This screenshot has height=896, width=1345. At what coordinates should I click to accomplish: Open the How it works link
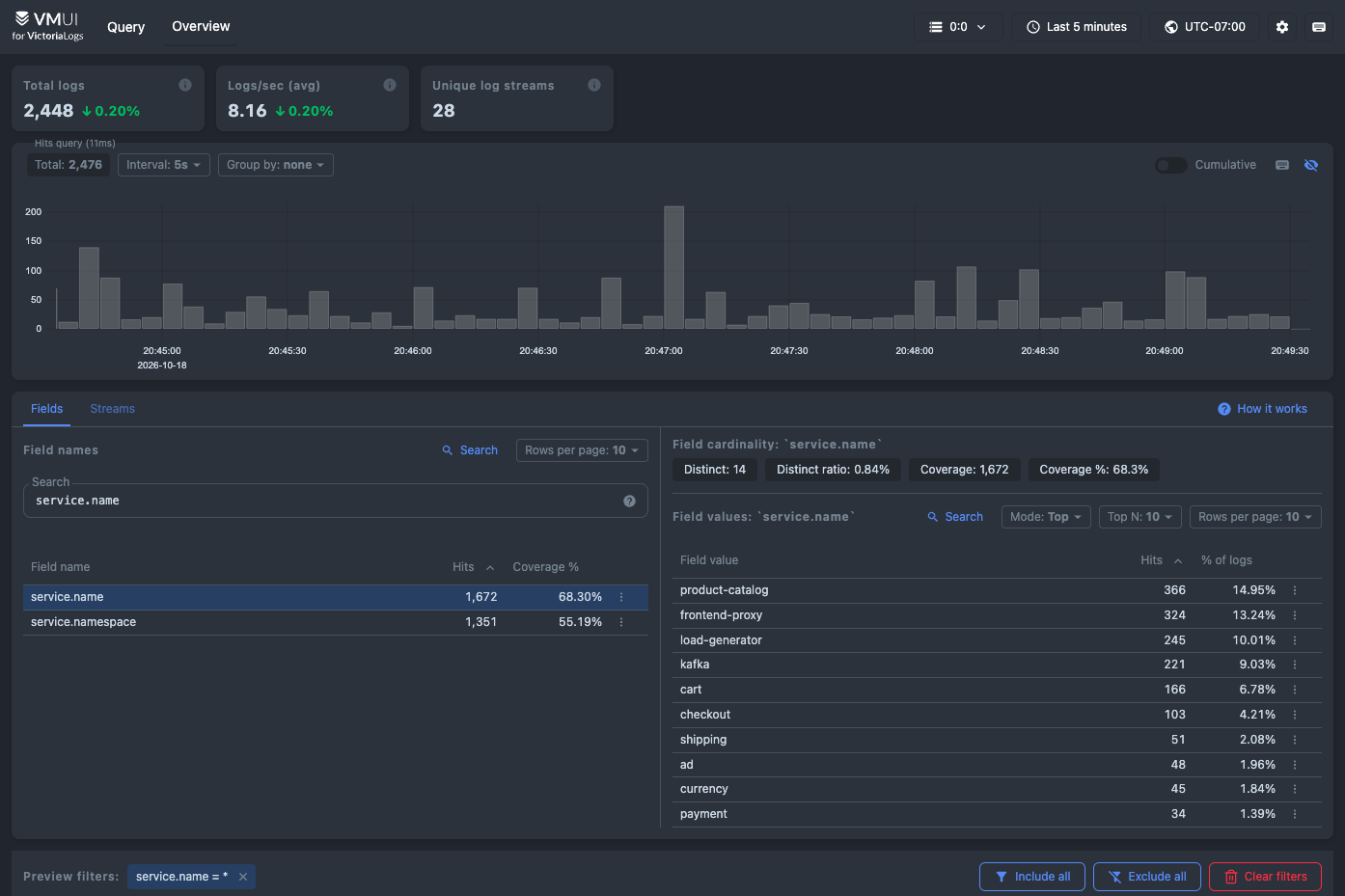tap(1262, 409)
